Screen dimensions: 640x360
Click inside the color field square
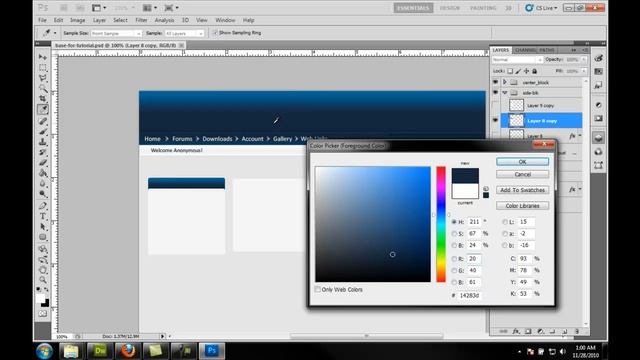373,224
